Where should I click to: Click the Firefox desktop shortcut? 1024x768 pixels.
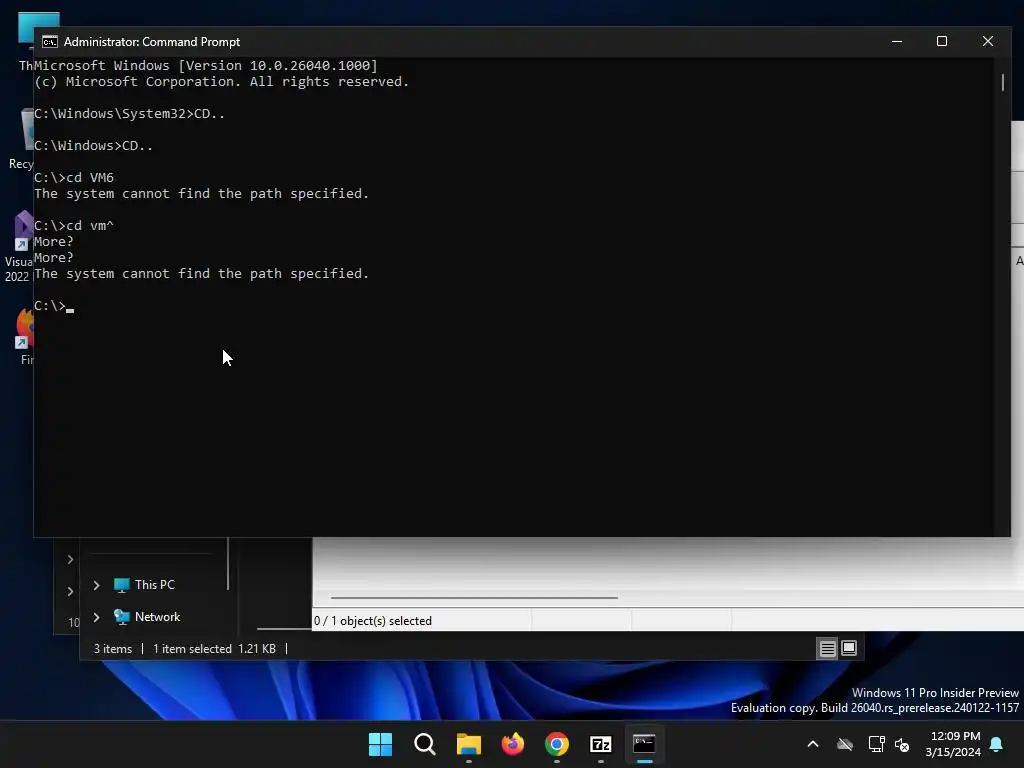24,336
